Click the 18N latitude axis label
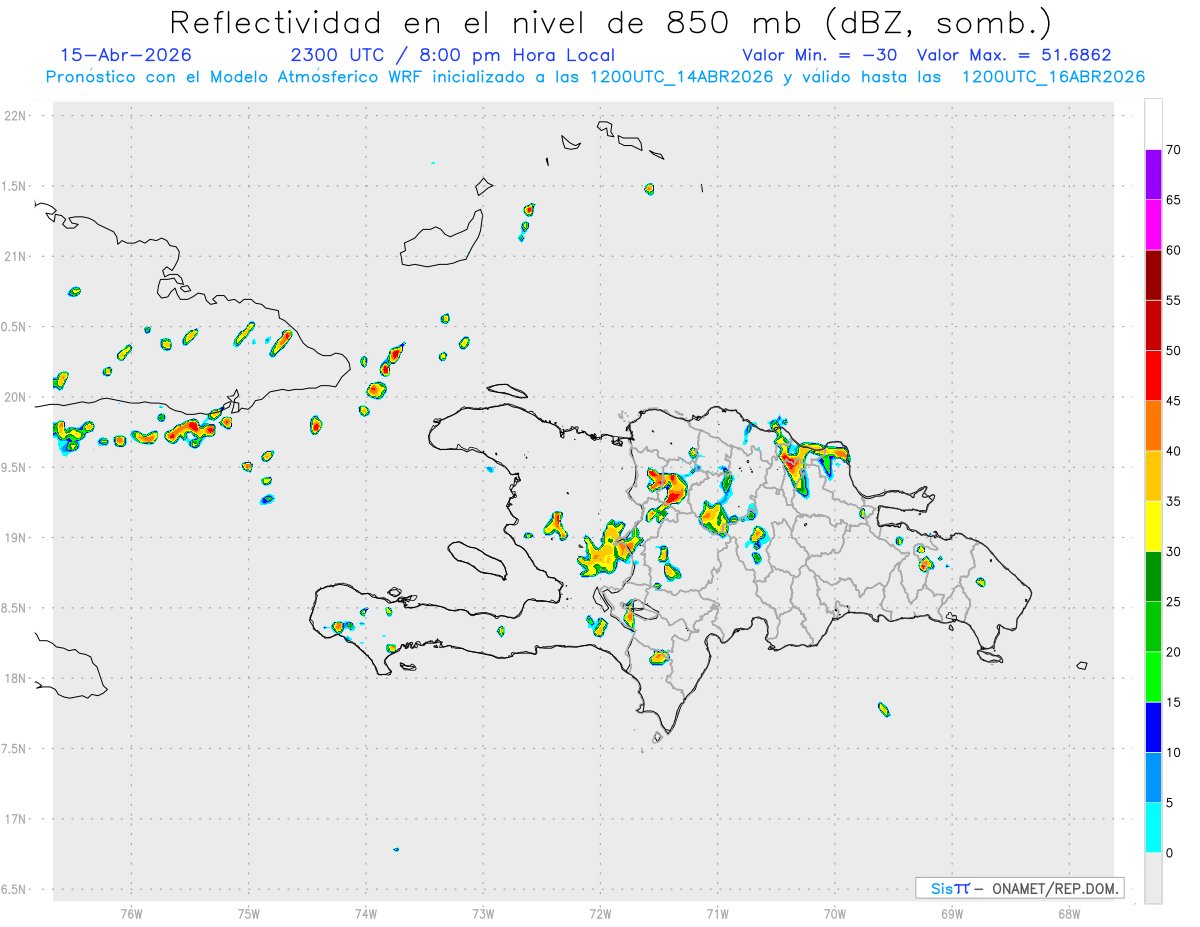The image size is (1200, 927). click(x=16, y=678)
